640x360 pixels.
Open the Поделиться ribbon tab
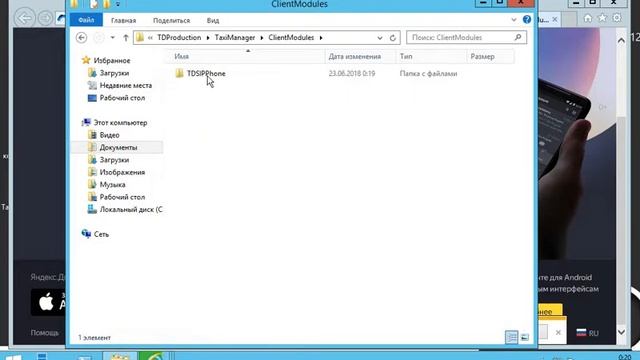click(x=171, y=20)
